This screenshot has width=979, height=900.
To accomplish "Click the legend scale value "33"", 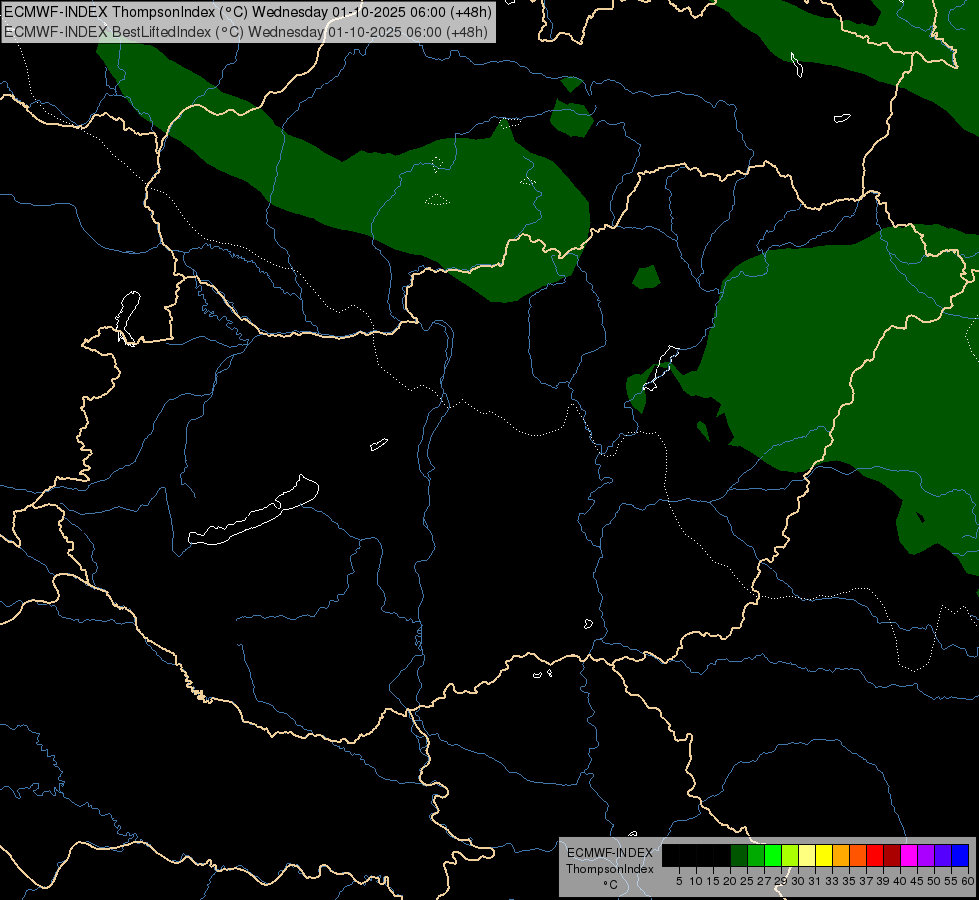I will (832, 881).
